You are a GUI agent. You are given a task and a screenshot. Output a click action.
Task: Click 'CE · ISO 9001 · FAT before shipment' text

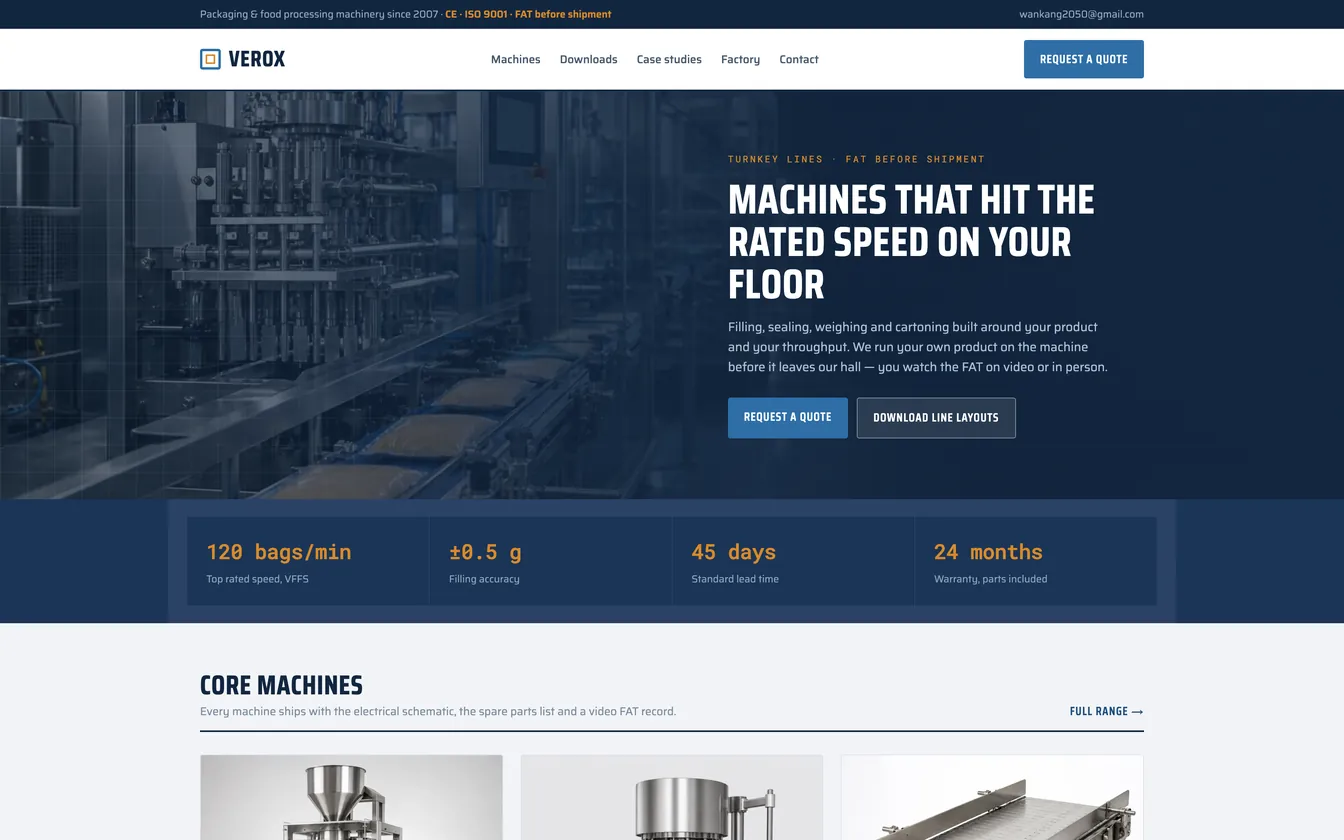528,14
